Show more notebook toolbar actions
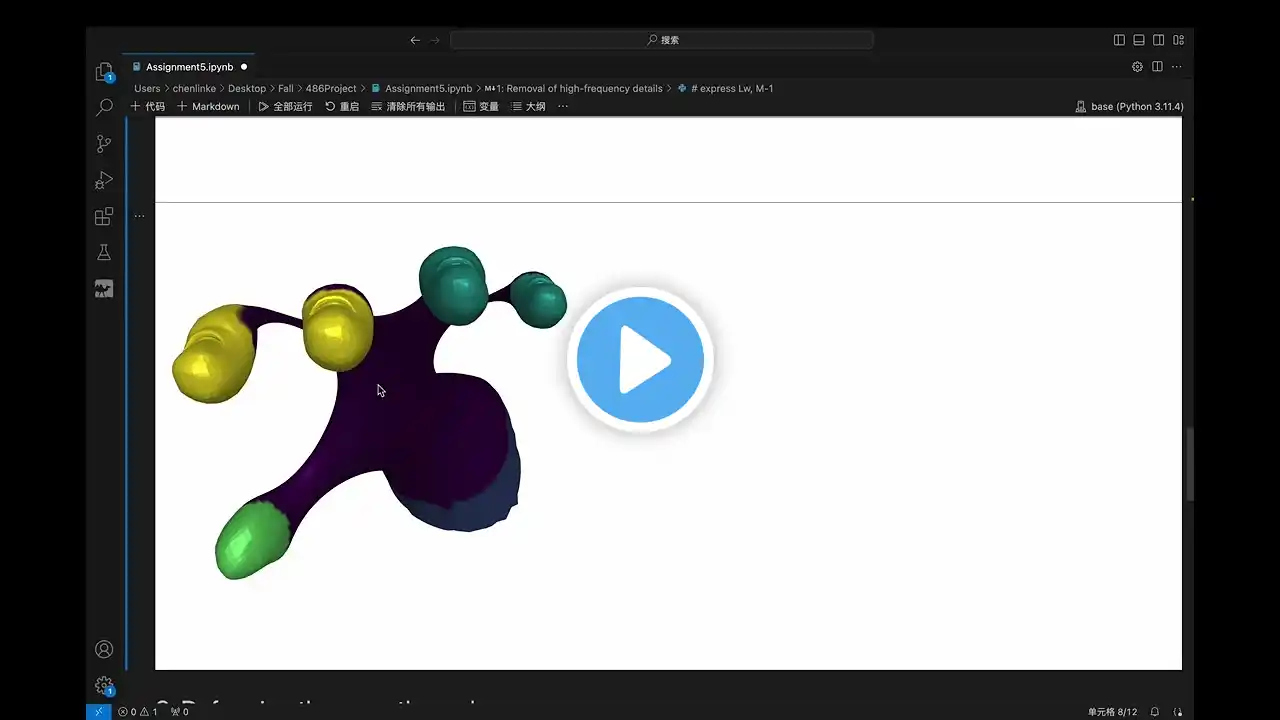 (x=563, y=106)
